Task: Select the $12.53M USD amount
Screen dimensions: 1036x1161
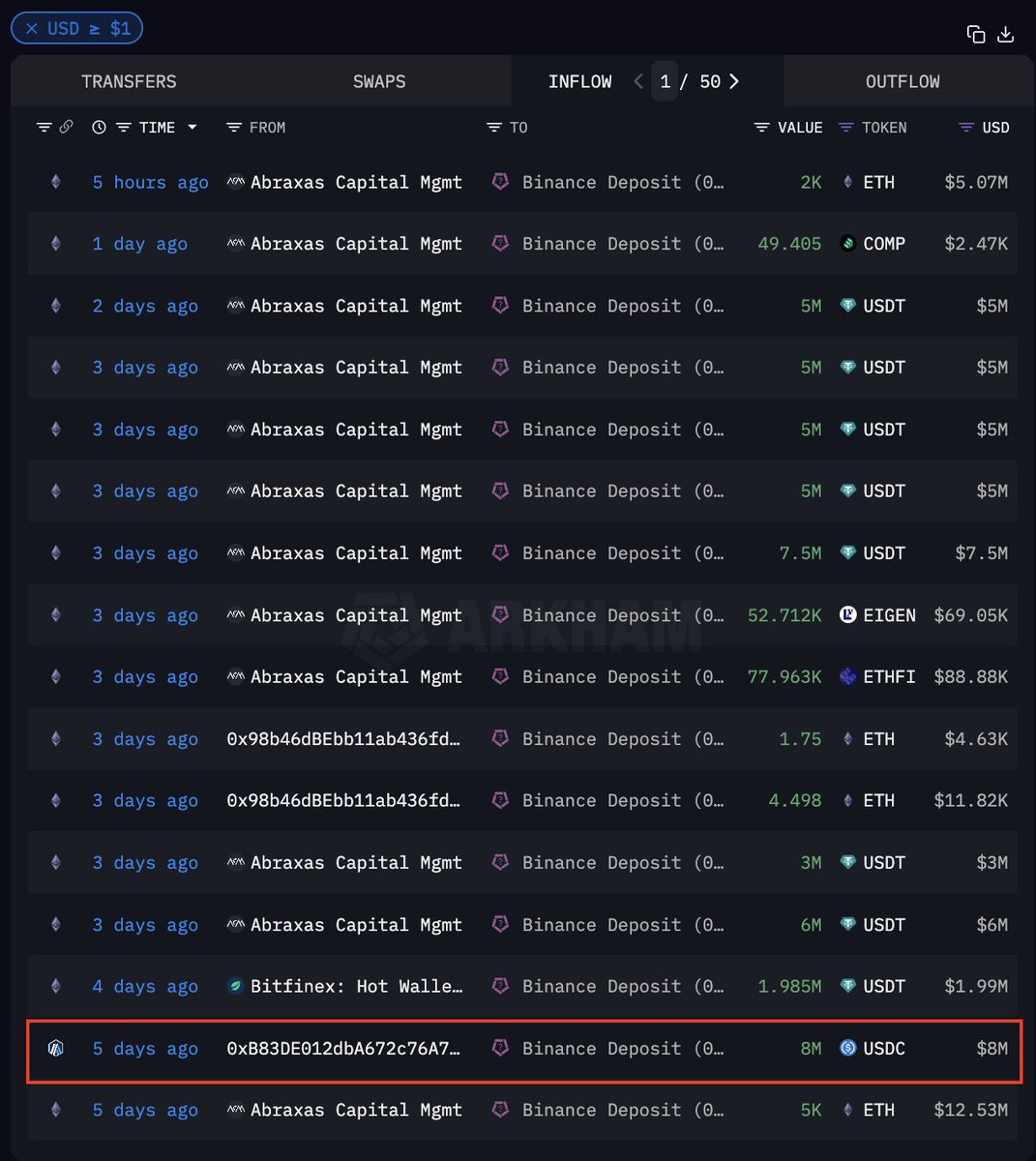Action: [971, 1111]
